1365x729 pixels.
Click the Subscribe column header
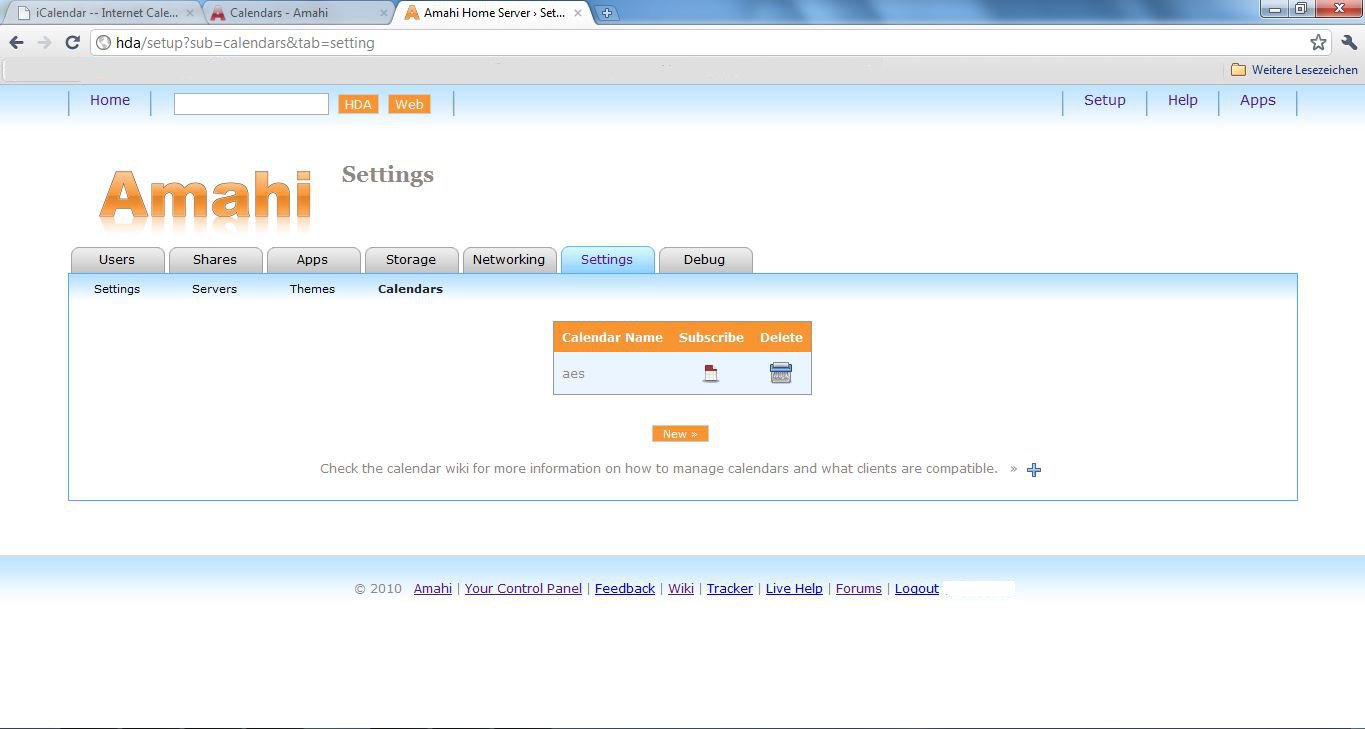pyautogui.click(x=711, y=338)
